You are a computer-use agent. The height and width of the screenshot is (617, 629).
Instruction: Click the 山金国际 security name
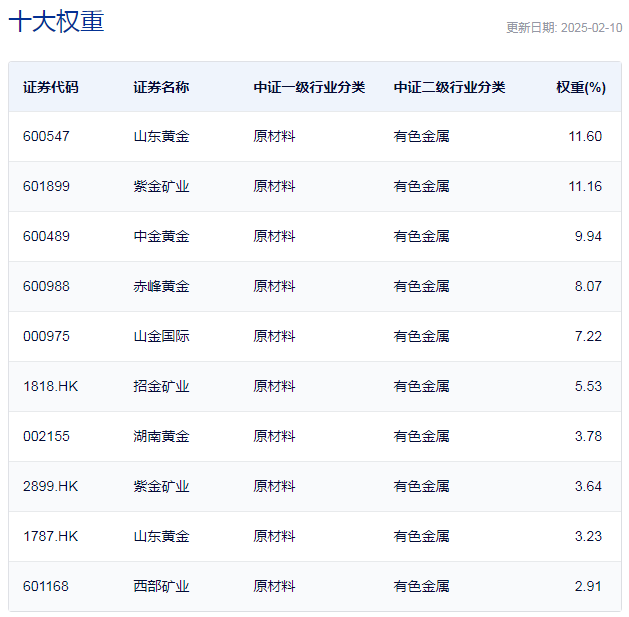161,336
